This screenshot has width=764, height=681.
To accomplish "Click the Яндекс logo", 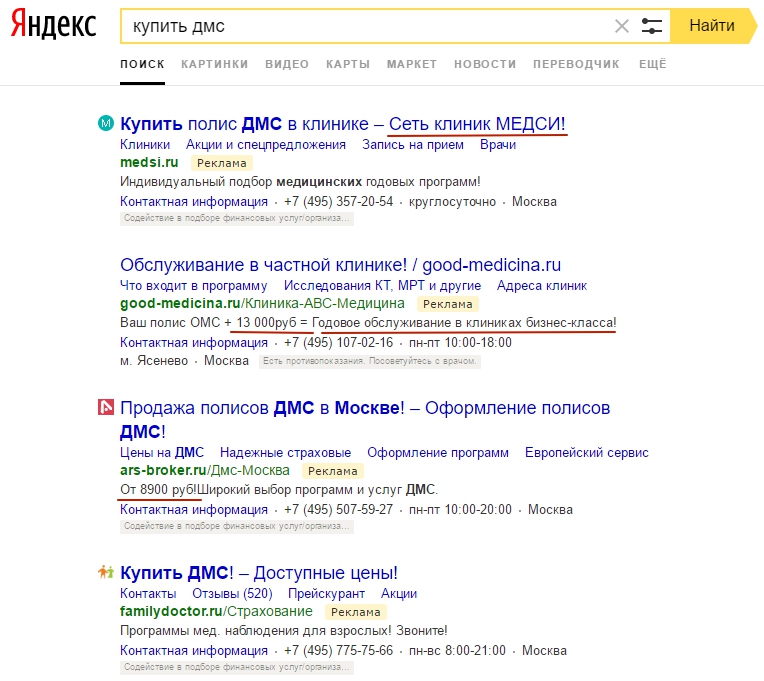I will 54,24.
